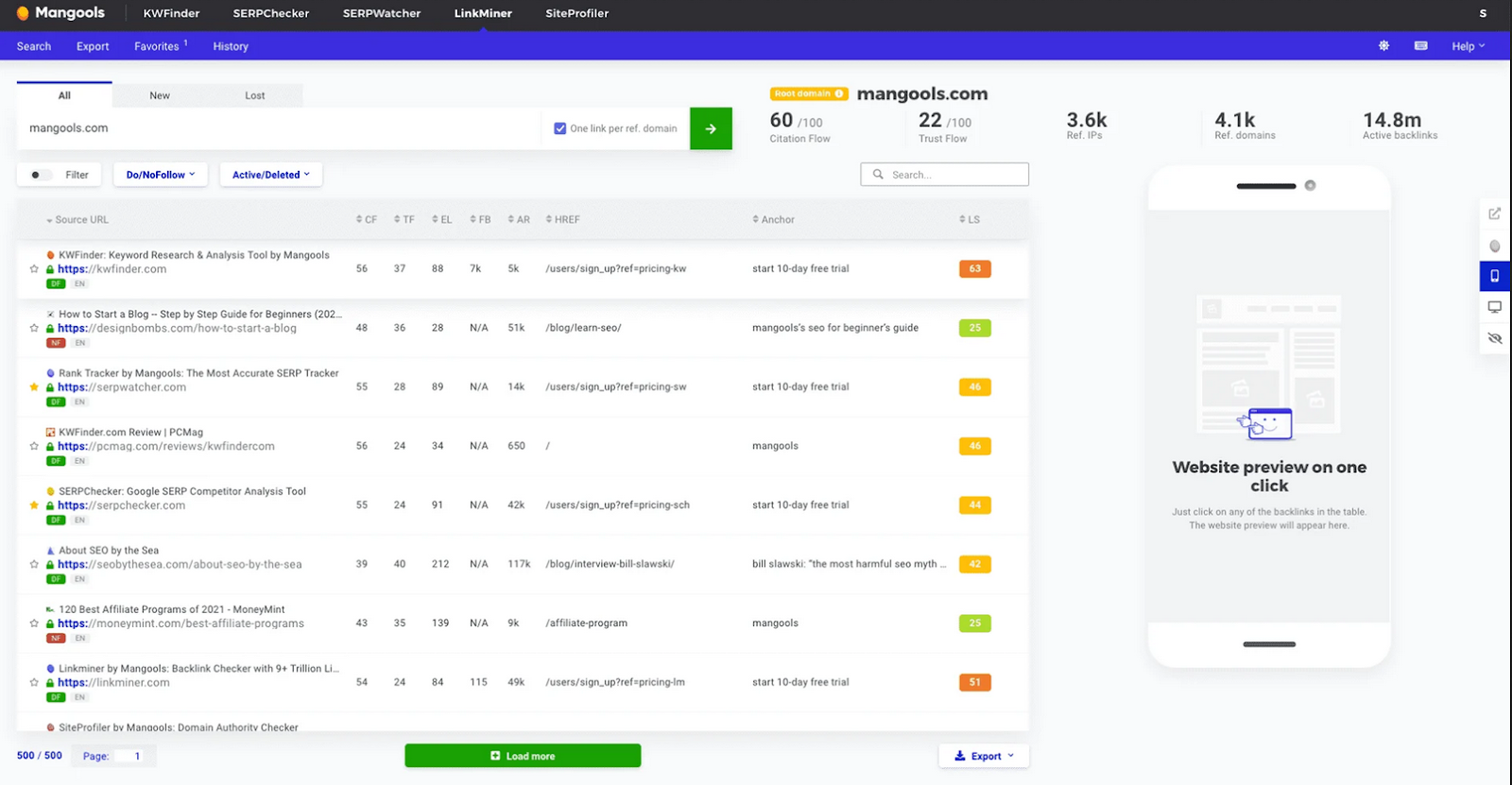Open the Export dropdown at bottom
The image size is (1512, 785).
pyautogui.click(x=984, y=756)
